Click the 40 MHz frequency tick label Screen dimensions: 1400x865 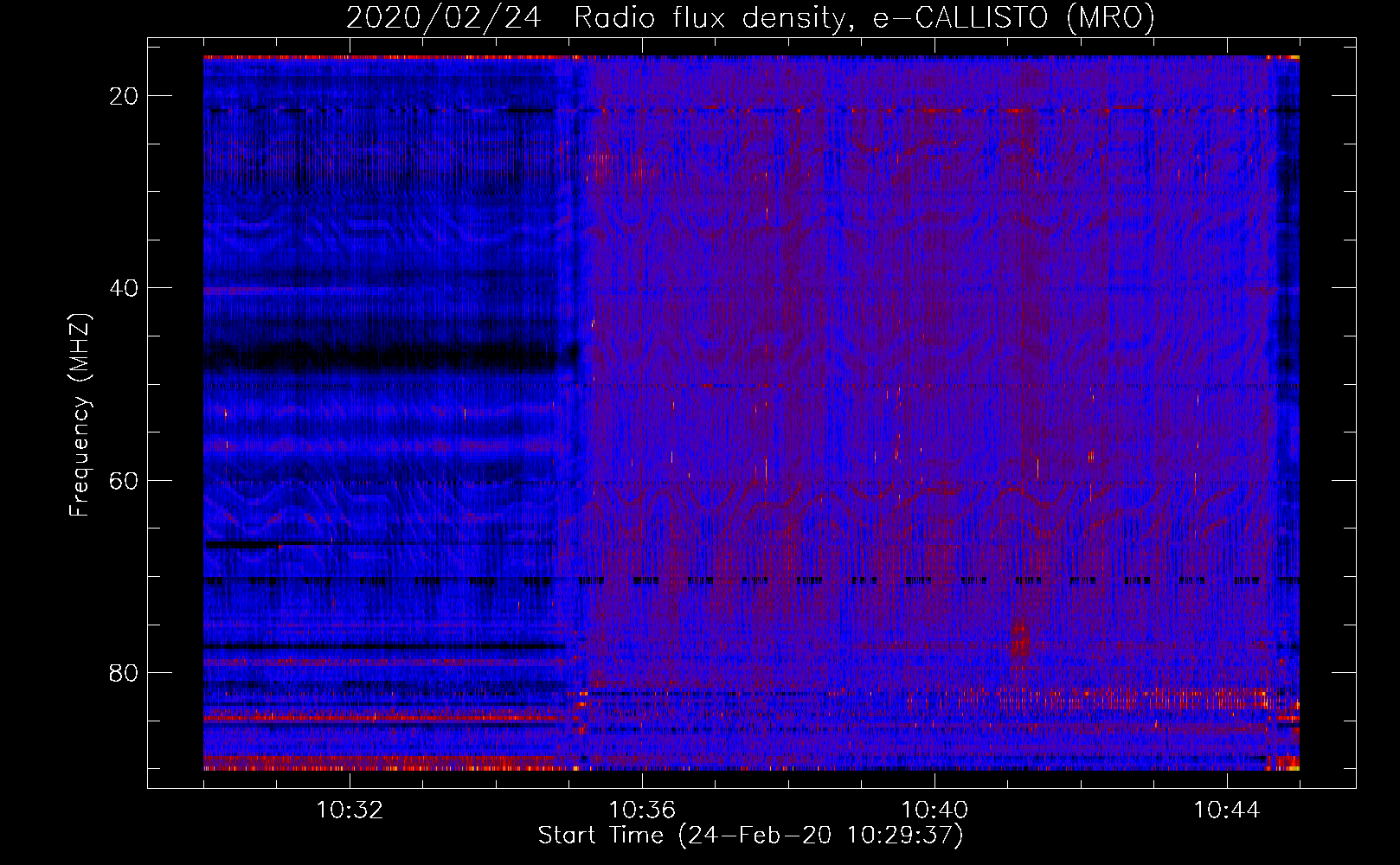pyautogui.click(x=124, y=288)
